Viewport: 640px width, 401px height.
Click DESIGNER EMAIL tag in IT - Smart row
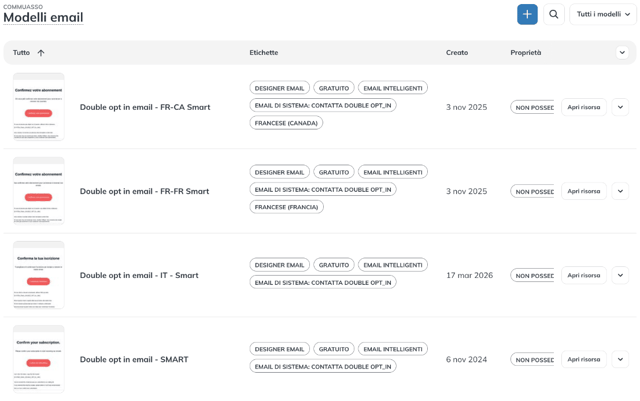click(280, 265)
